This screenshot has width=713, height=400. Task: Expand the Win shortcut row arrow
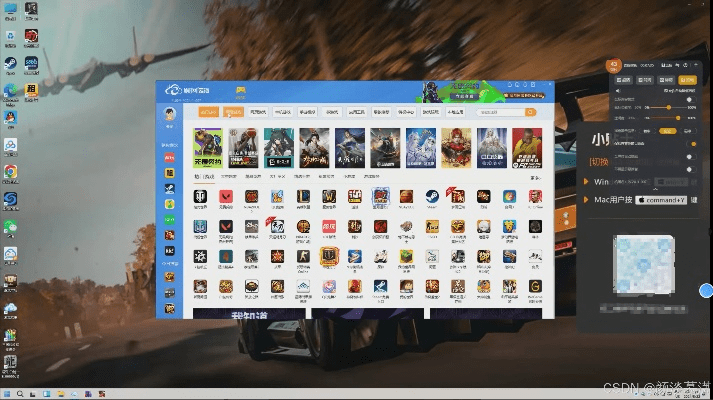(585, 182)
